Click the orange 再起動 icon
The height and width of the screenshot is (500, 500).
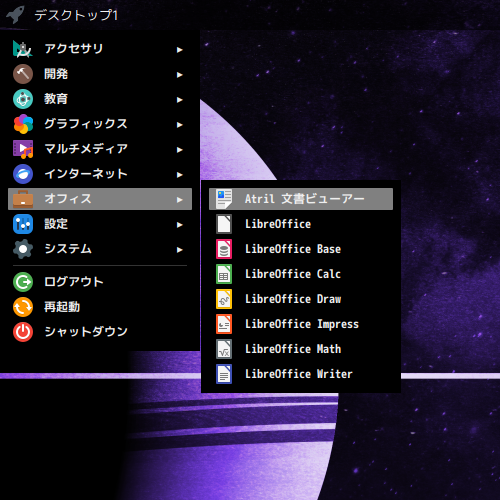coord(23,307)
